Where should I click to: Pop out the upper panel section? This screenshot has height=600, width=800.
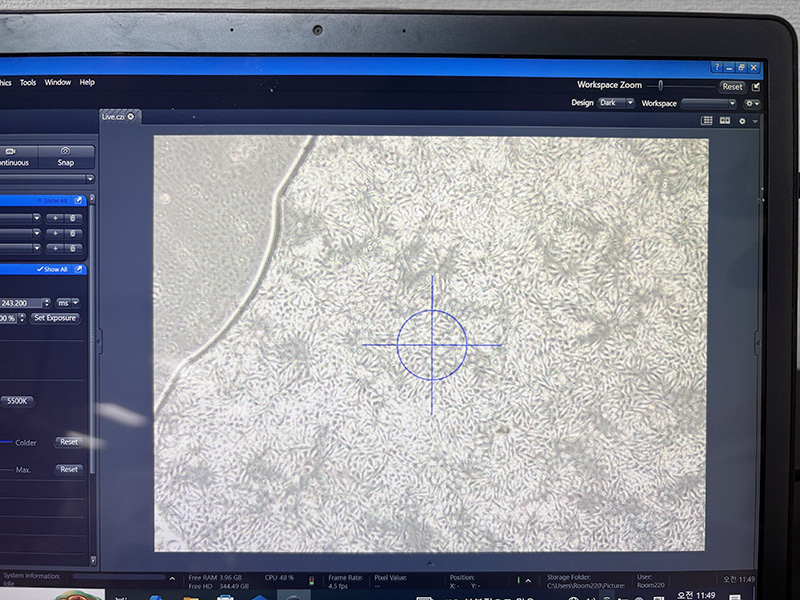[80, 200]
